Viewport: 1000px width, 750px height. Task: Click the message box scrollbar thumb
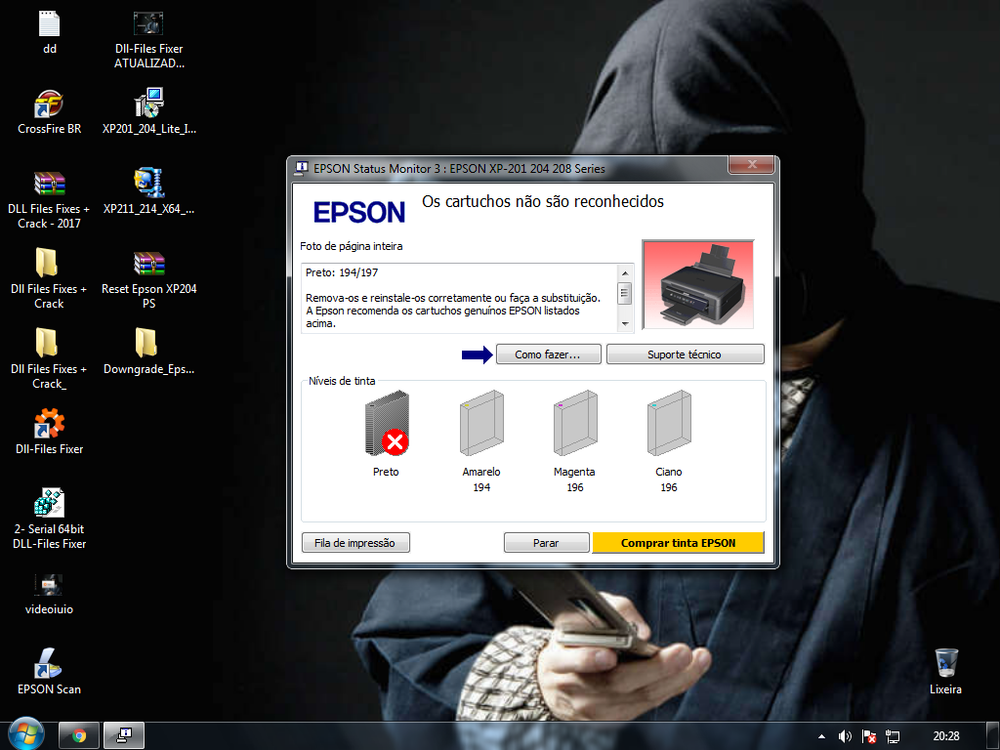(x=625, y=293)
